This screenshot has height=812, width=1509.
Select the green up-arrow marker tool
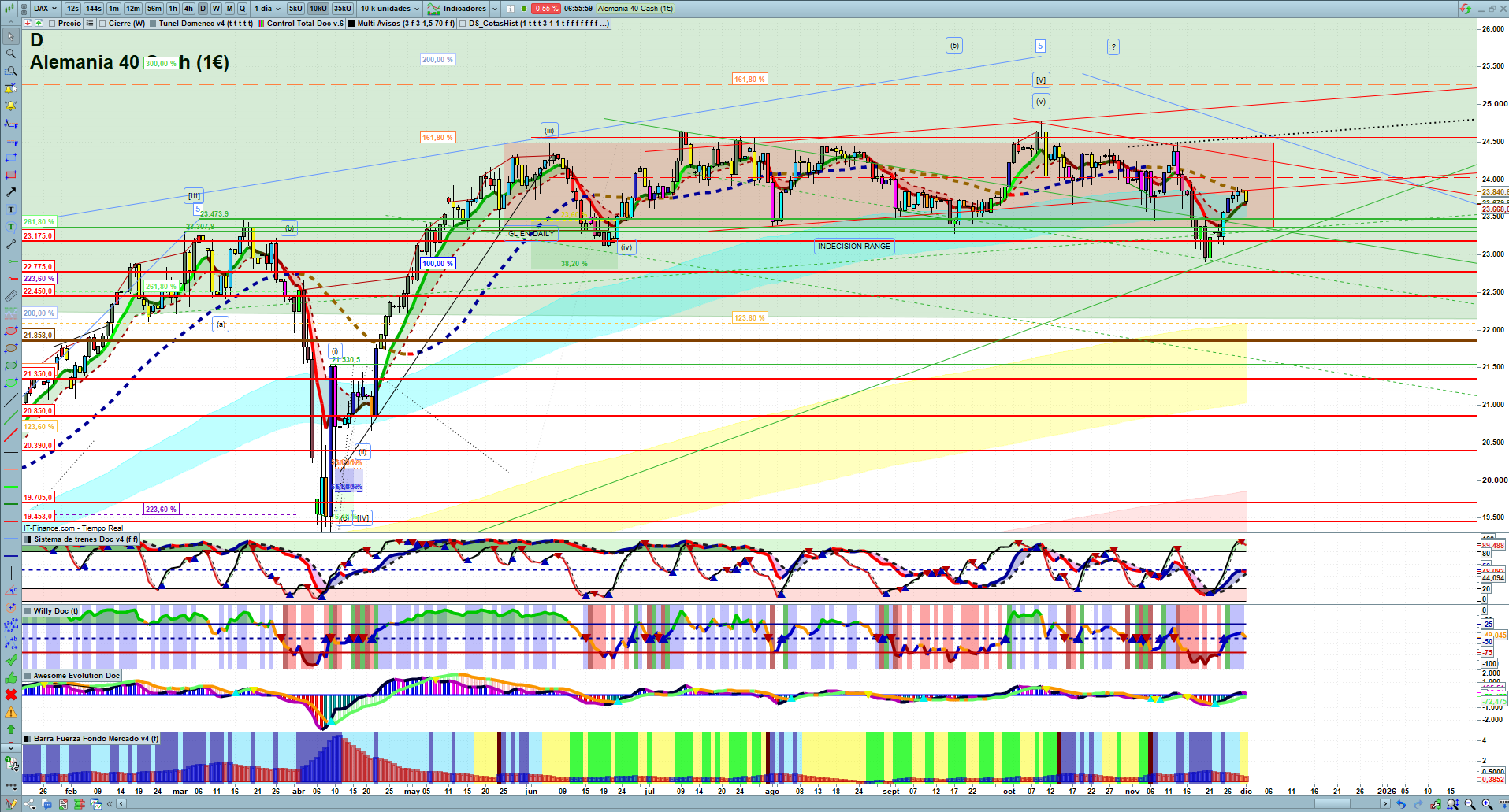click(x=11, y=729)
